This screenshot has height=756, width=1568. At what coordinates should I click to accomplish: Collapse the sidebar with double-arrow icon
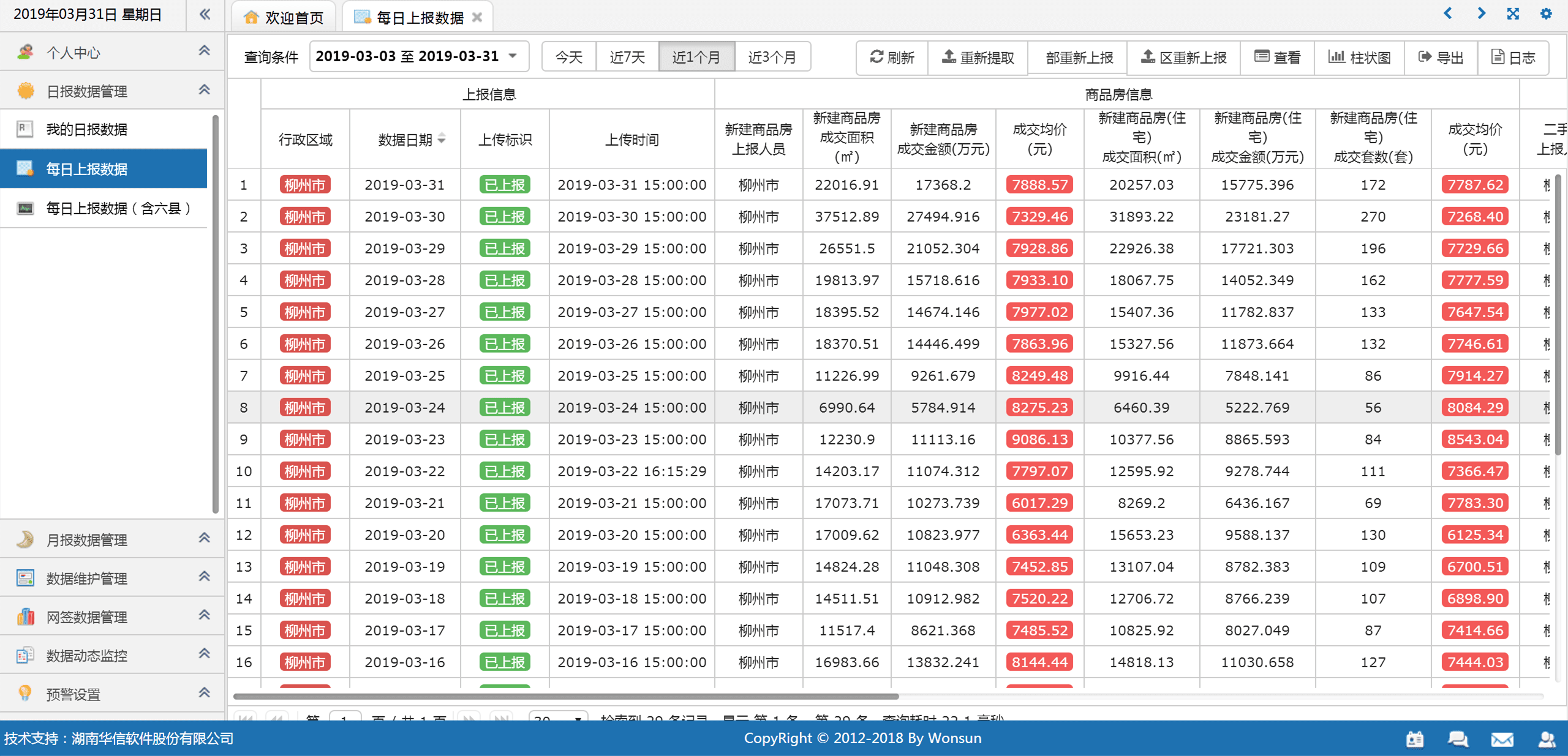coord(205,14)
